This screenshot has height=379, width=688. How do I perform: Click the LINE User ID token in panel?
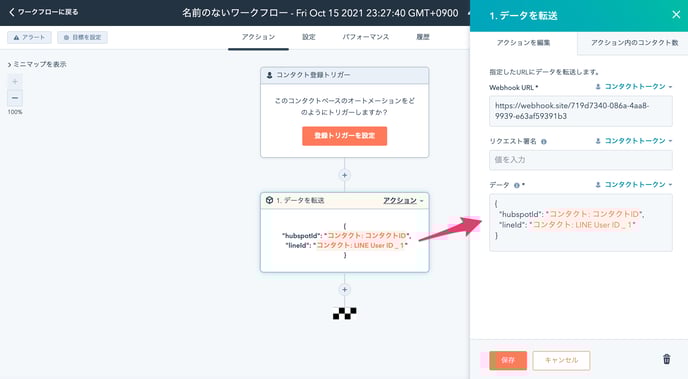[582, 225]
